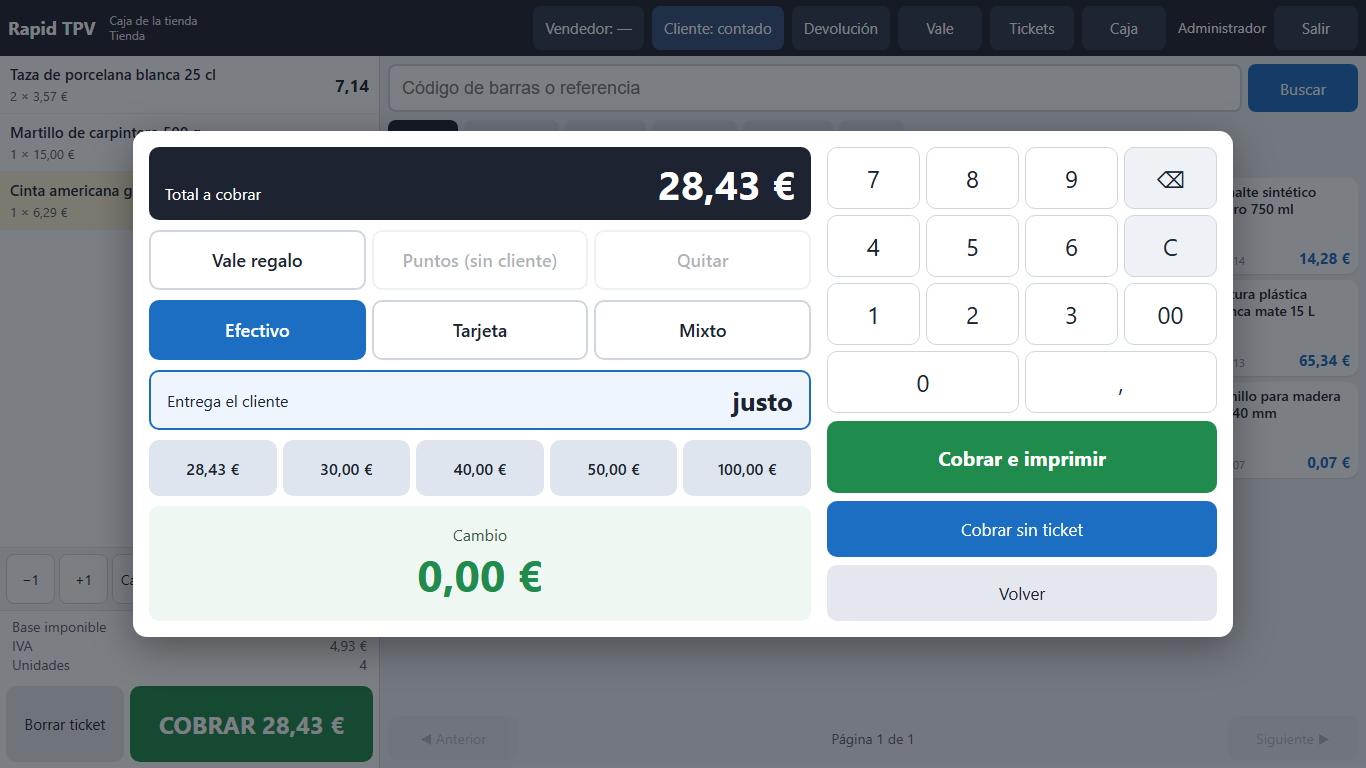Focus the Entrega el cliente field
The image size is (1366, 768).
point(480,400)
